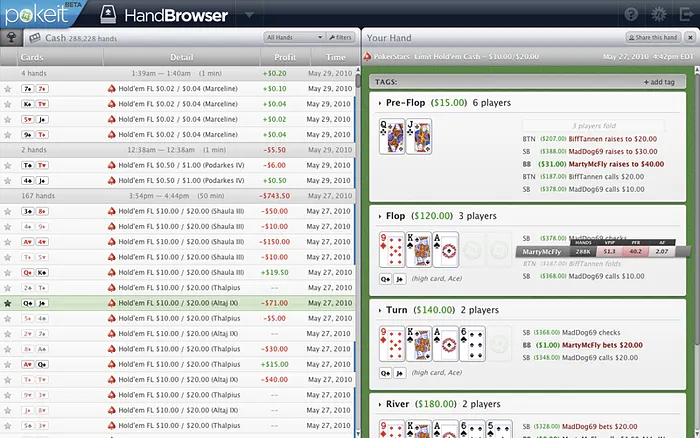The width and height of the screenshot is (700, 438).
Task: Click the hand list vertical scrollbar
Action: click(x=358, y=81)
